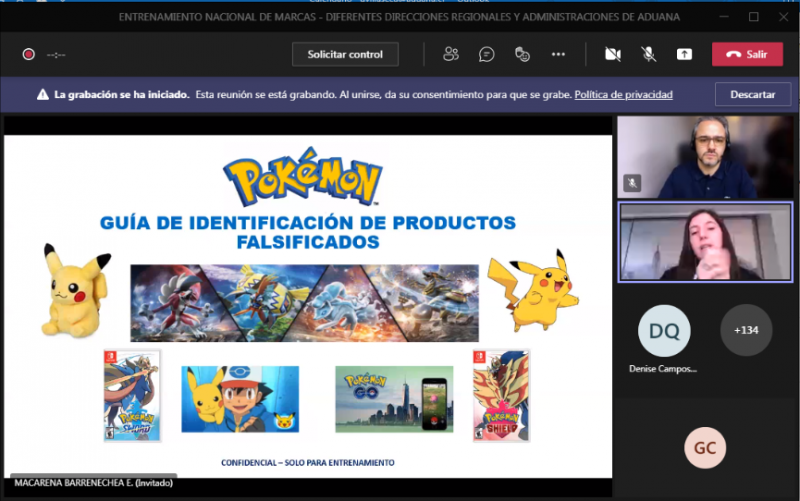The image size is (800, 501).
Task: Leave the meeting with Salir
Action: point(747,54)
